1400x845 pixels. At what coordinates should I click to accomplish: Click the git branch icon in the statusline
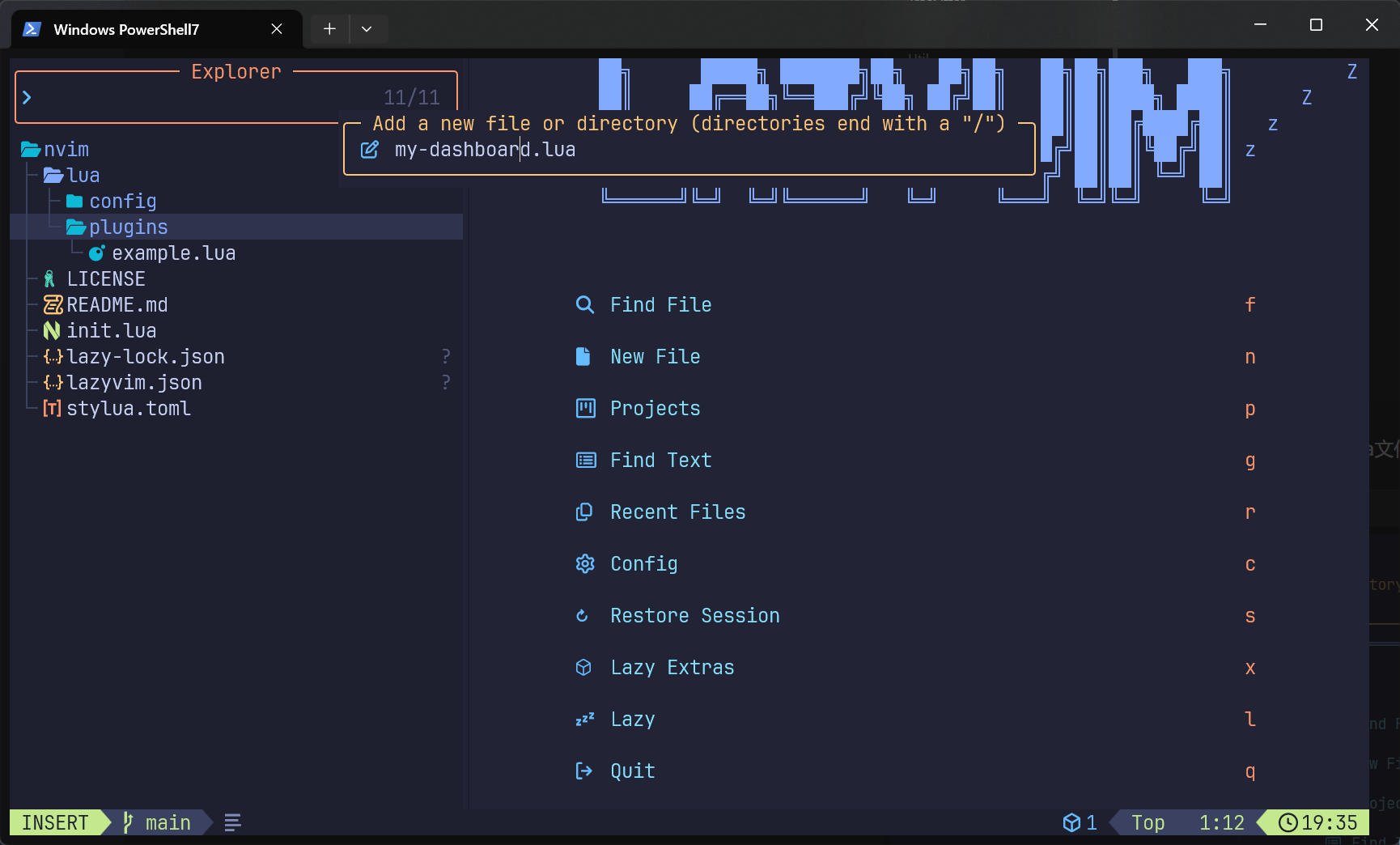tap(127, 822)
